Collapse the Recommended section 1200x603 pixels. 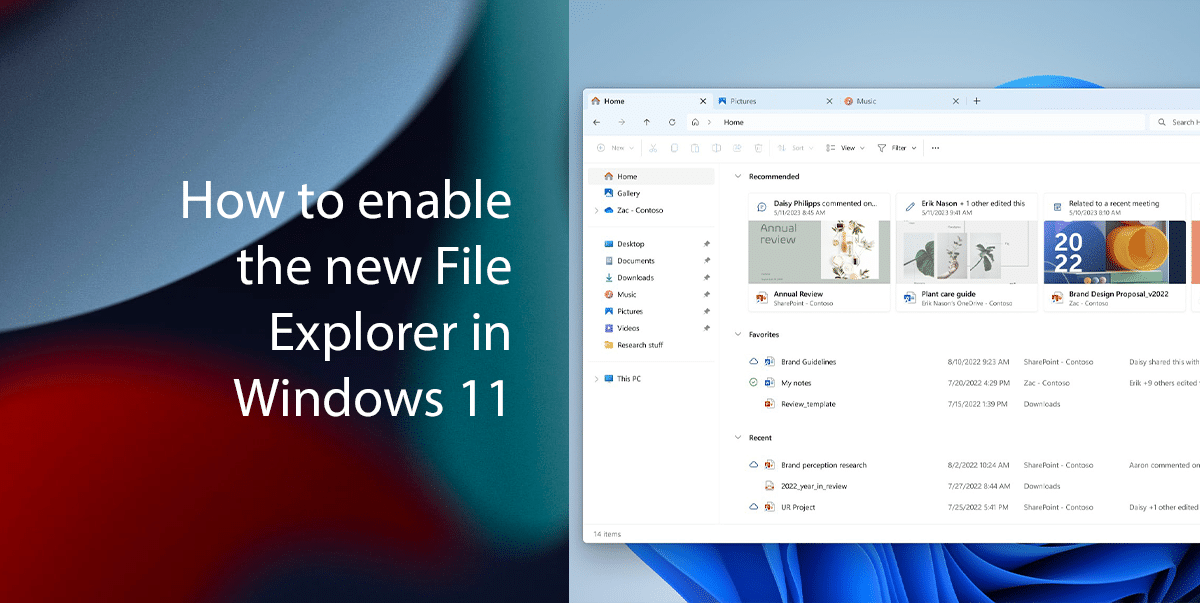[x=738, y=176]
